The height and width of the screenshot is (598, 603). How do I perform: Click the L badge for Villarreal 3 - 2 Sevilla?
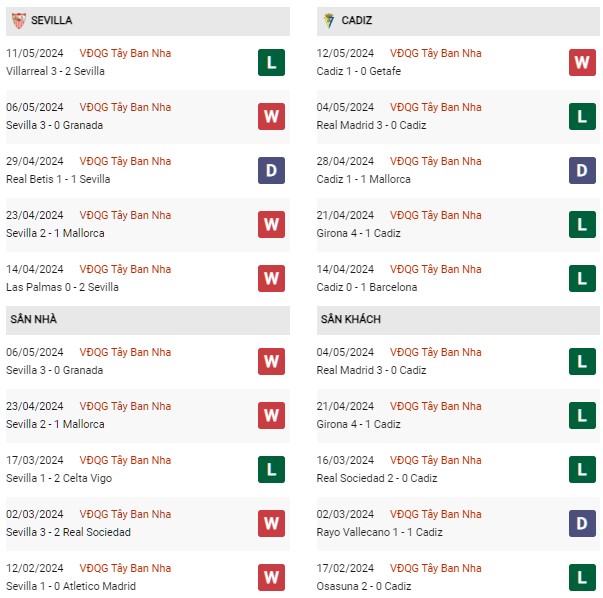click(272, 62)
